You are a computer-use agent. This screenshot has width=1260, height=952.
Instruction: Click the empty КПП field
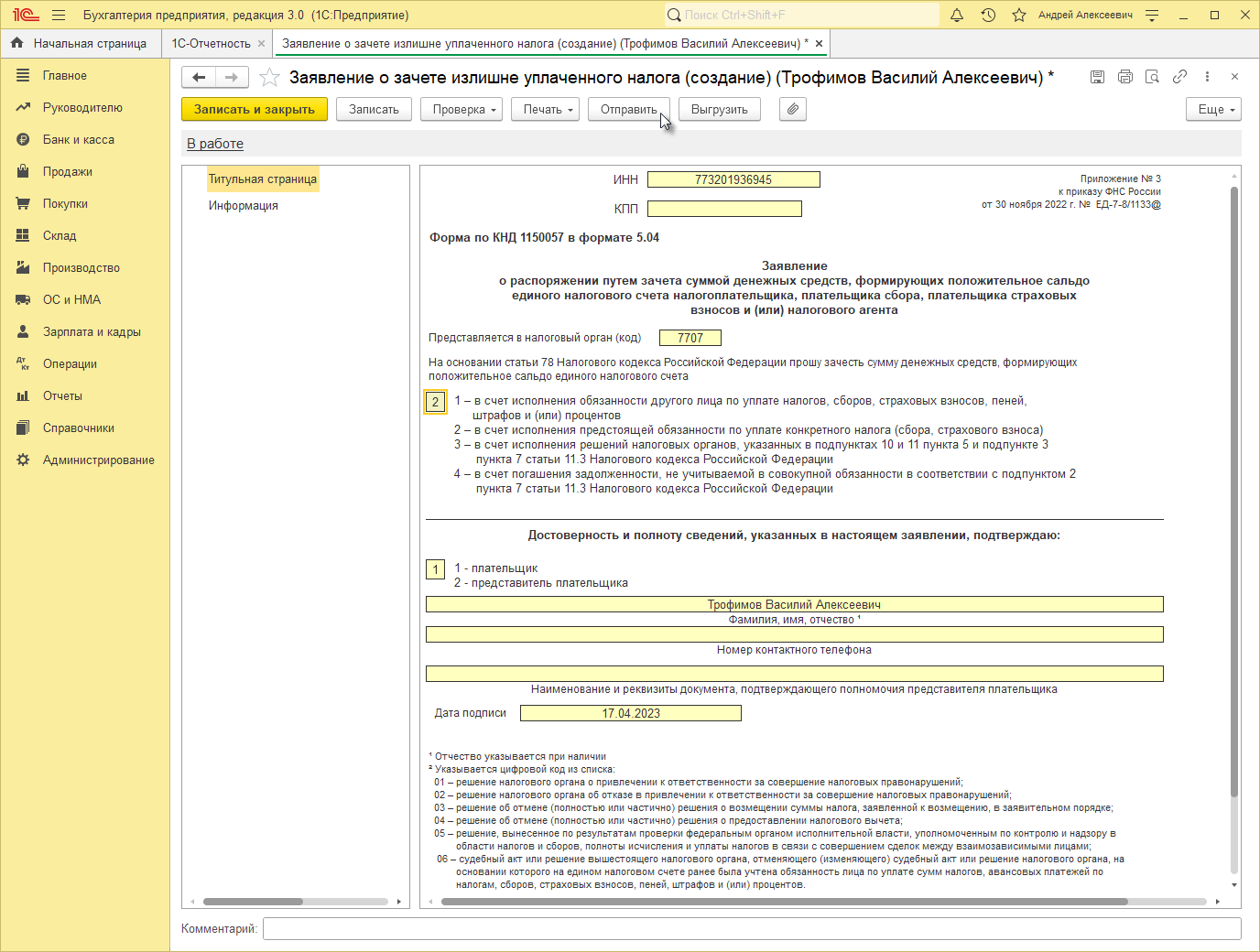click(724, 209)
